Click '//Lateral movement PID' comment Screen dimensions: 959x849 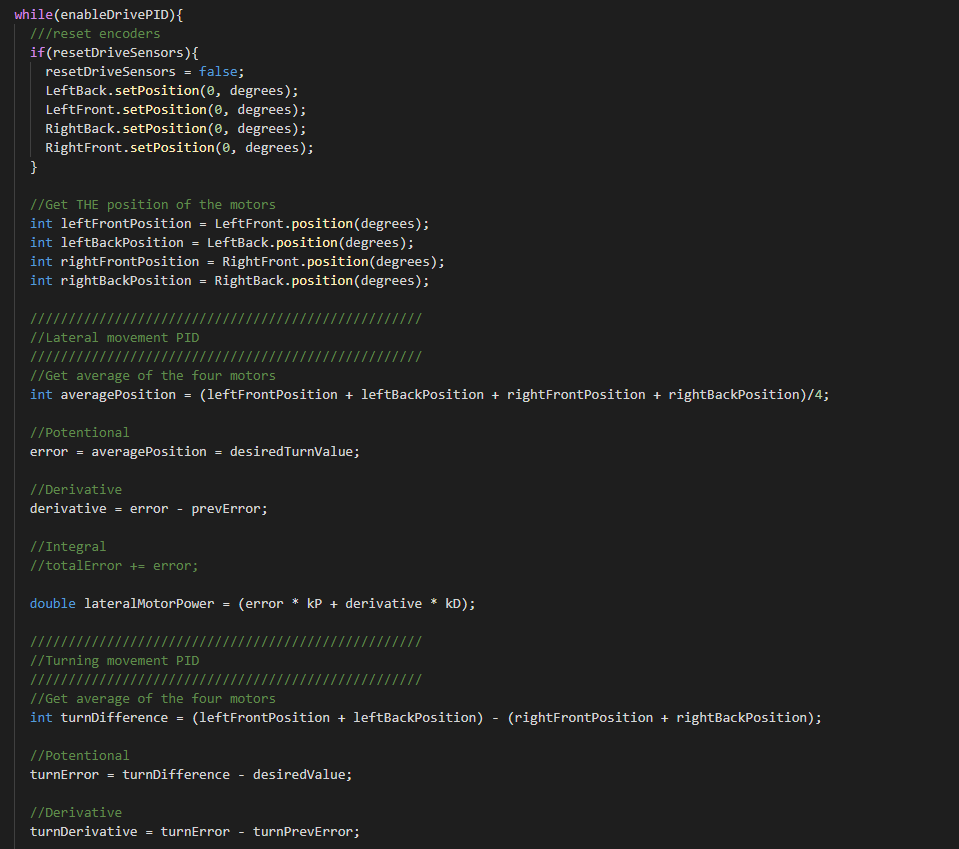(114, 338)
